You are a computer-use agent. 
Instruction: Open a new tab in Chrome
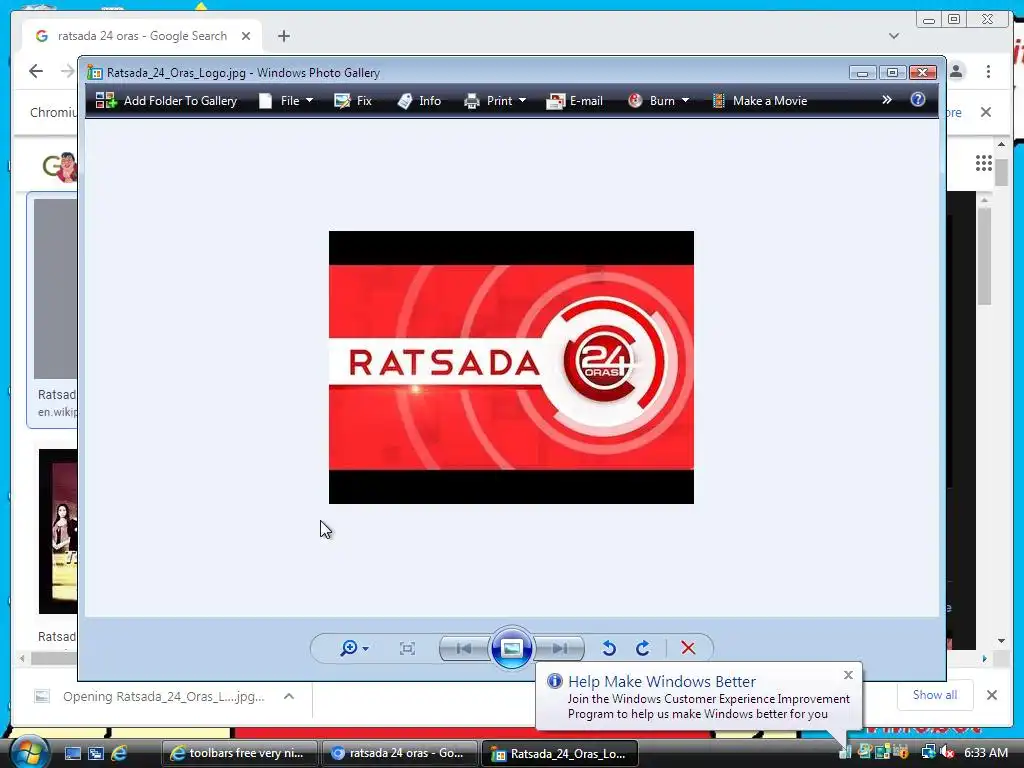point(283,36)
